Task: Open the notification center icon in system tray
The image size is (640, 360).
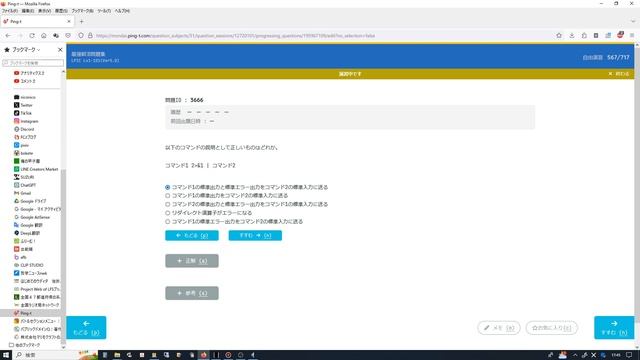Action: click(629, 355)
